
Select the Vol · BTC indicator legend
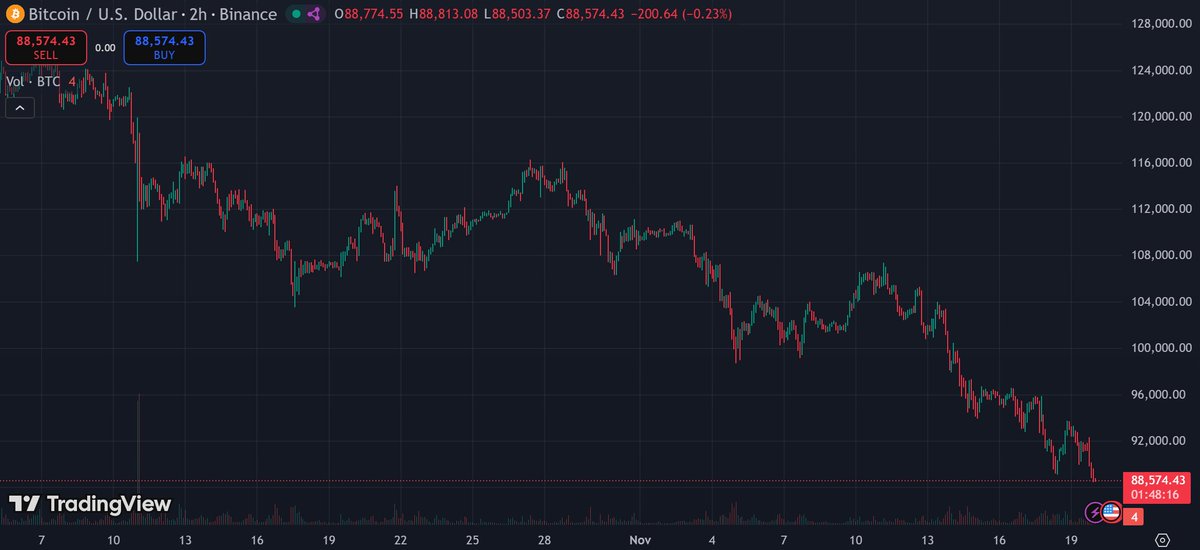tap(33, 81)
